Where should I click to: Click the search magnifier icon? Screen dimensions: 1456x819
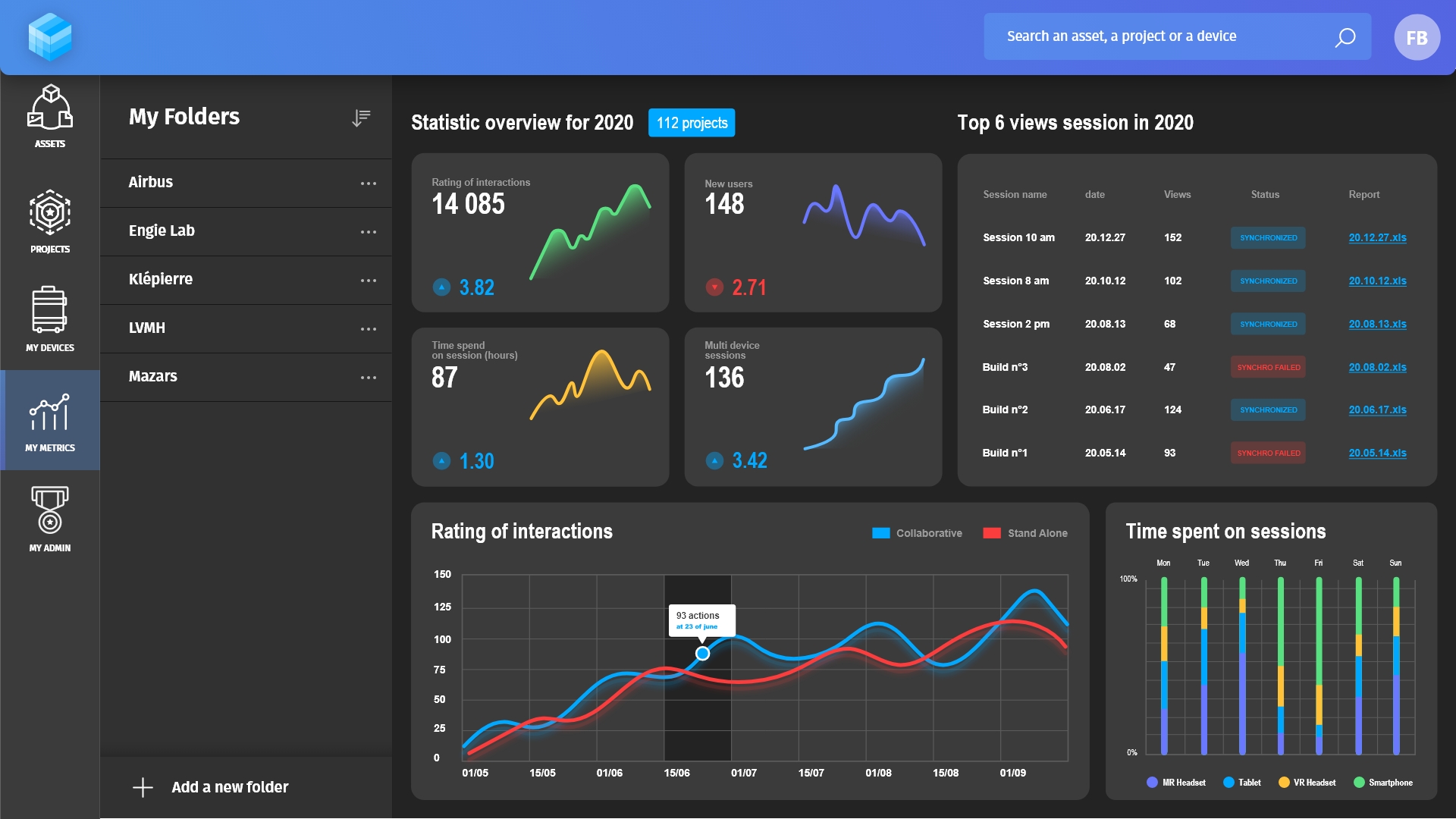point(1345,37)
